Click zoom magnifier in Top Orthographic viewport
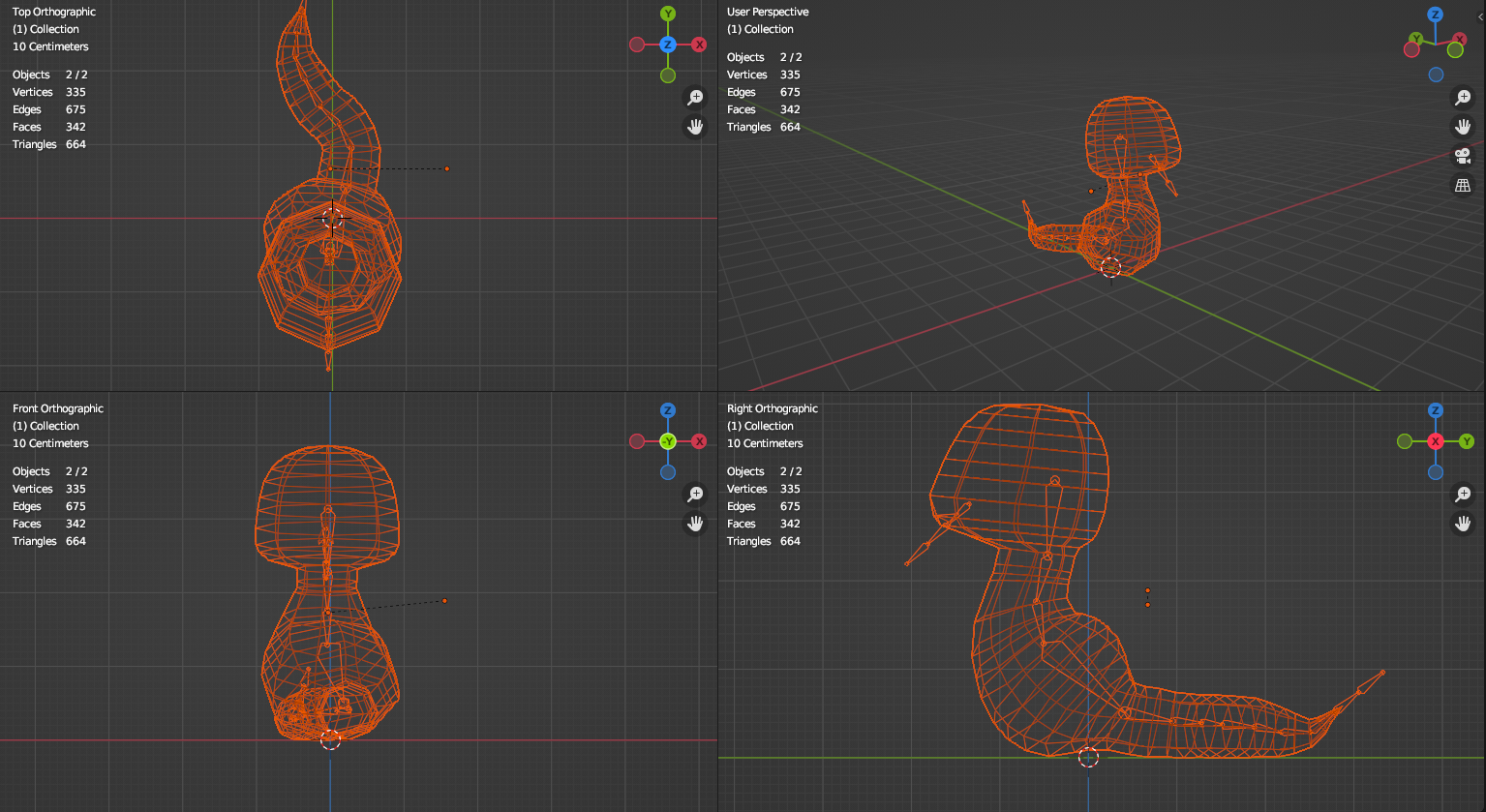Screen dimensions: 1486x812 [x=695, y=97]
